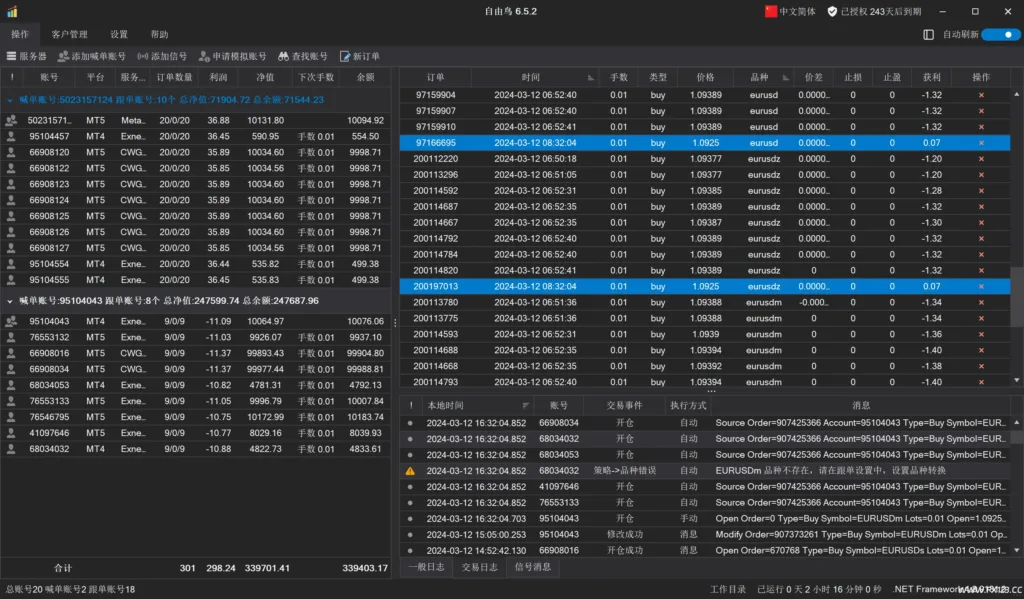Sort accounts by 净值 column header
1024x599 pixels.
[x=265, y=77]
